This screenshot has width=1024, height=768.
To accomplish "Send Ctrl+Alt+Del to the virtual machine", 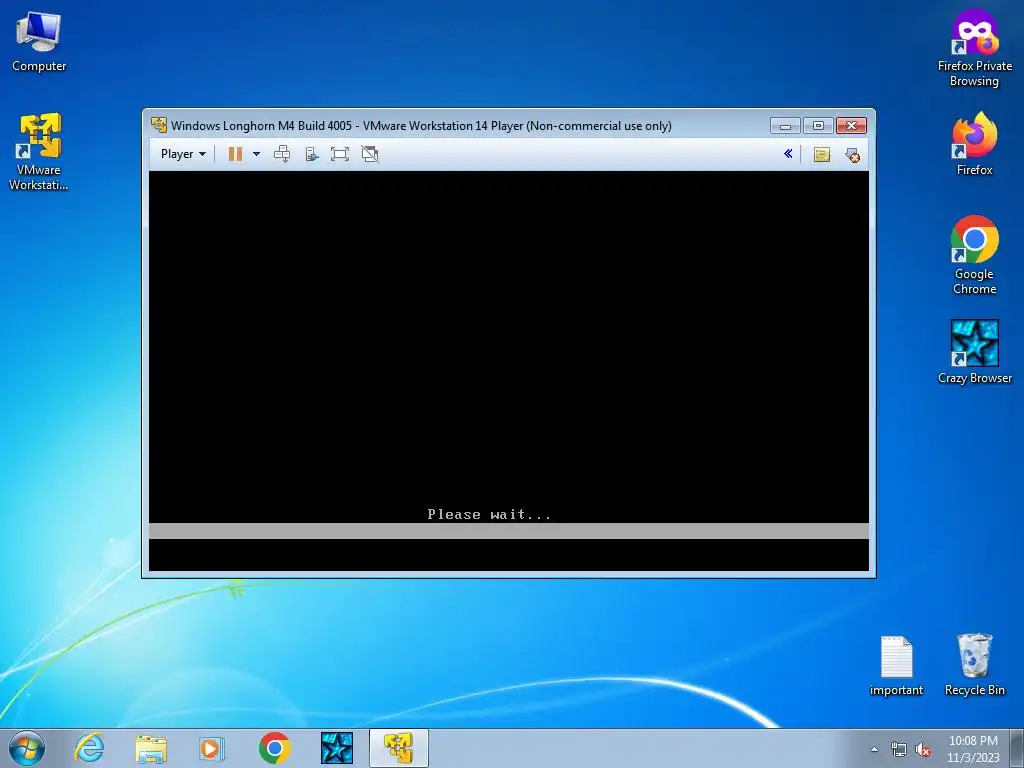I will pos(282,154).
